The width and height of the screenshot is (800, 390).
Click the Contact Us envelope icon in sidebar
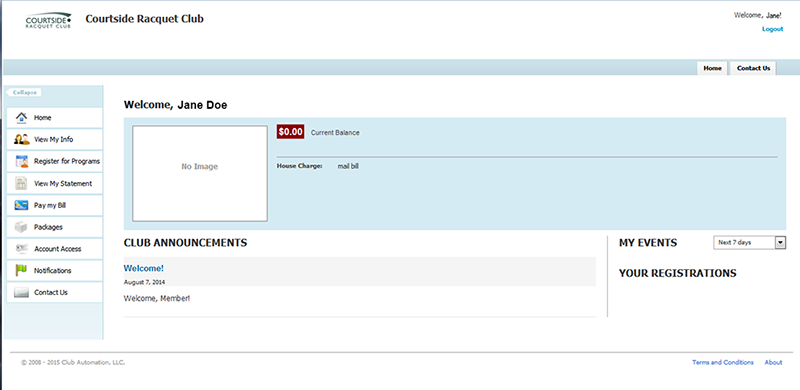click(x=21, y=292)
